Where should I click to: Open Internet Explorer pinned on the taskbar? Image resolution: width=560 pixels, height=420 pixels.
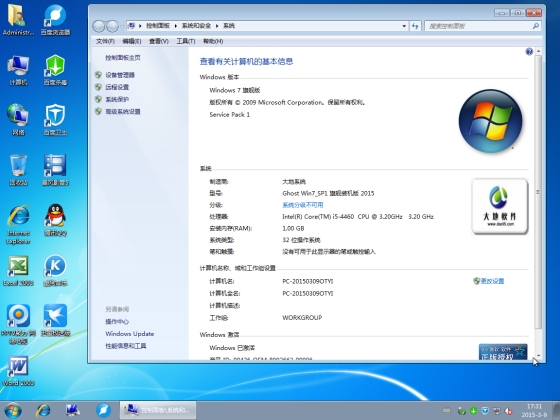(43, 411)
